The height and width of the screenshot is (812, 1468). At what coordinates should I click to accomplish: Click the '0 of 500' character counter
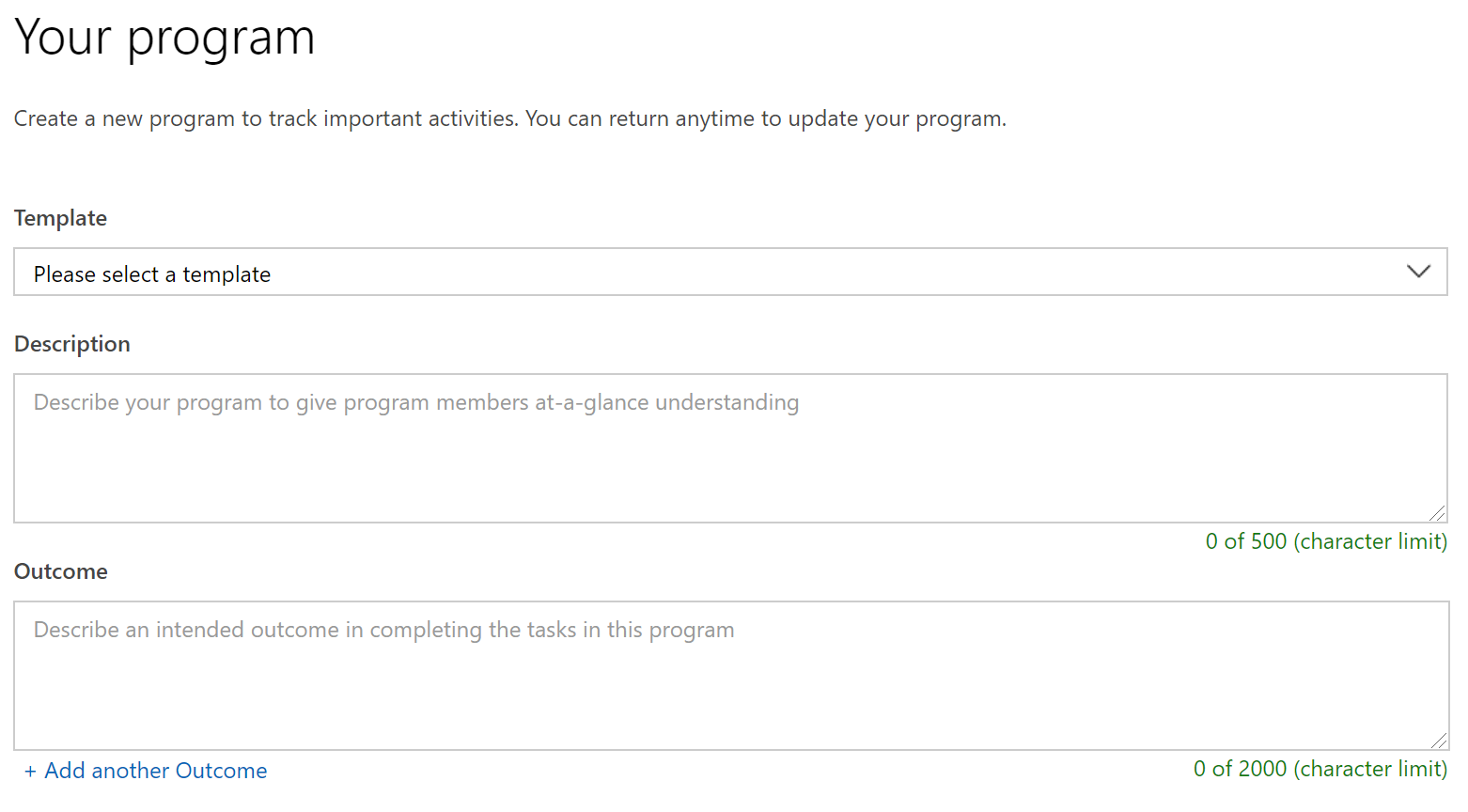pos(1326,541)
